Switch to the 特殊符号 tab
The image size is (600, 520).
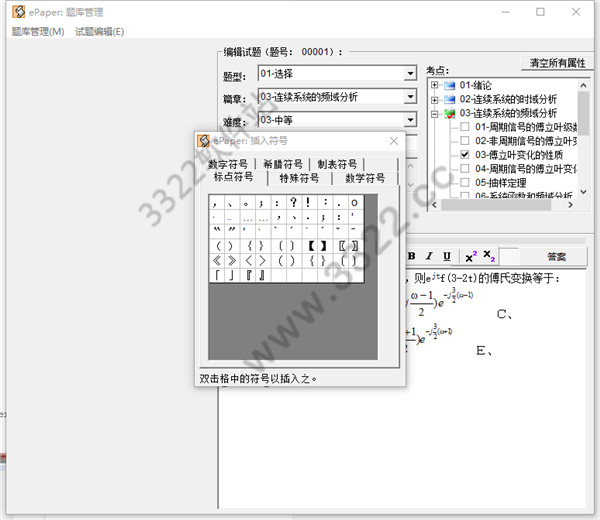click(x=299, y=178)
